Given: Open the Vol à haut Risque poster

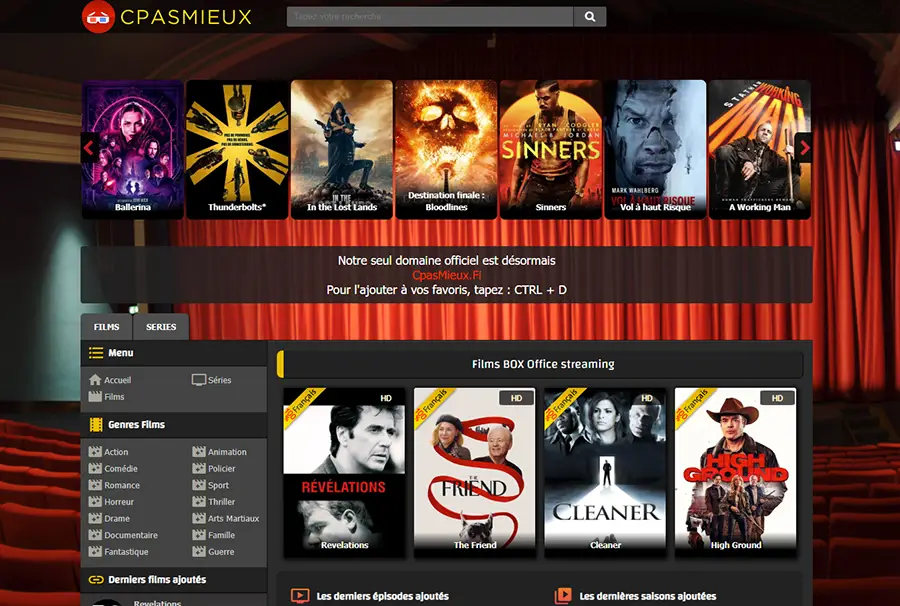Looking at the screenshot, I should [655, 149].
